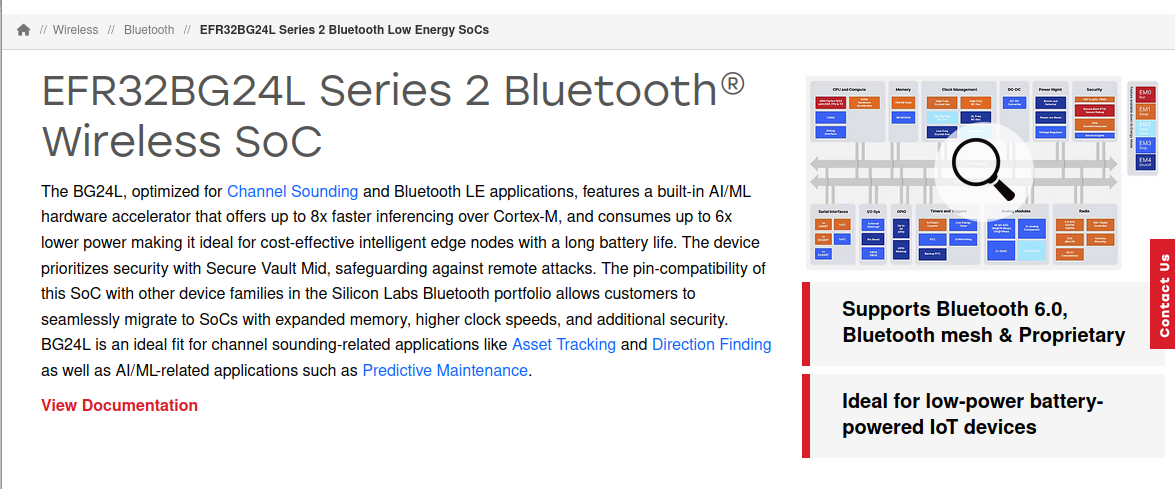Click the current EFR32BG24L breadcrumb item
The height and width of the screenshot is (489, 1175).
pos(345,30)
